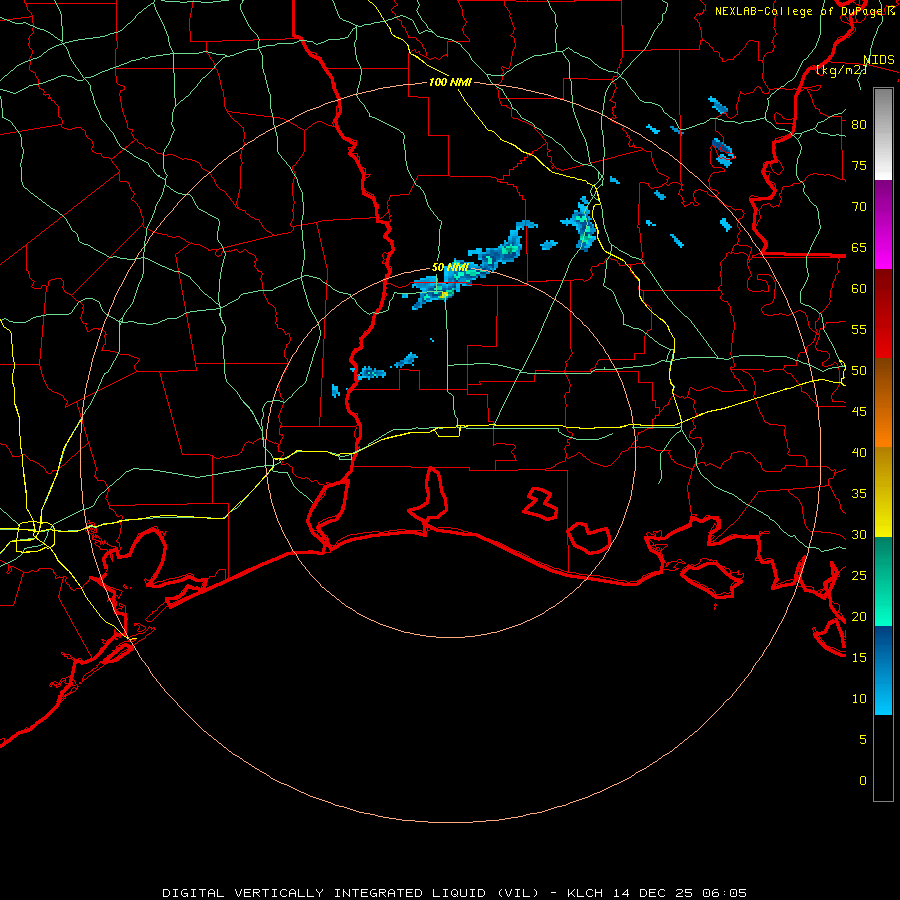The height and width of the screenshot is (900, 900).
Task: Click the DIGITAL VERTICALLY INTEGRATED LIQUID (VIL) title
Action: [x=352, y=893]
